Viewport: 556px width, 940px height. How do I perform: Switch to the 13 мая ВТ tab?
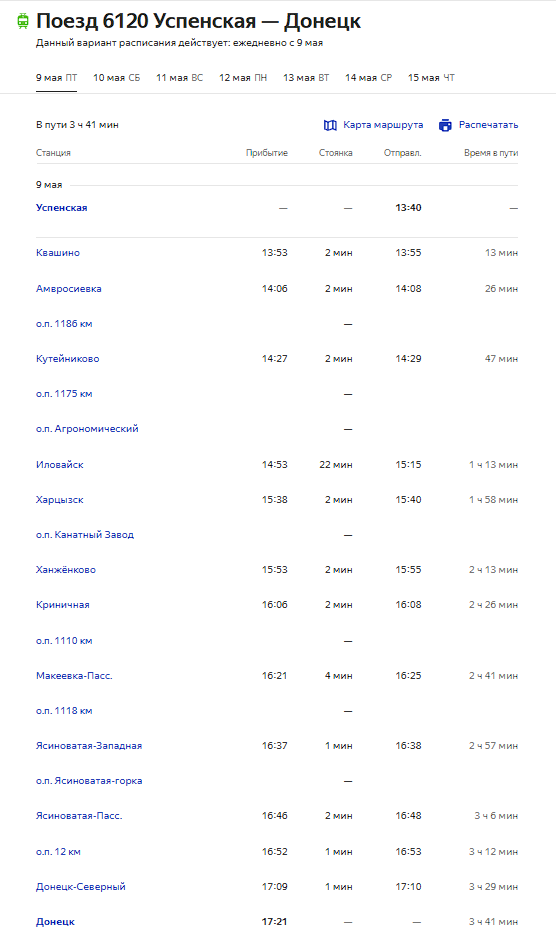pyautogui.click(x=306, y=77)
